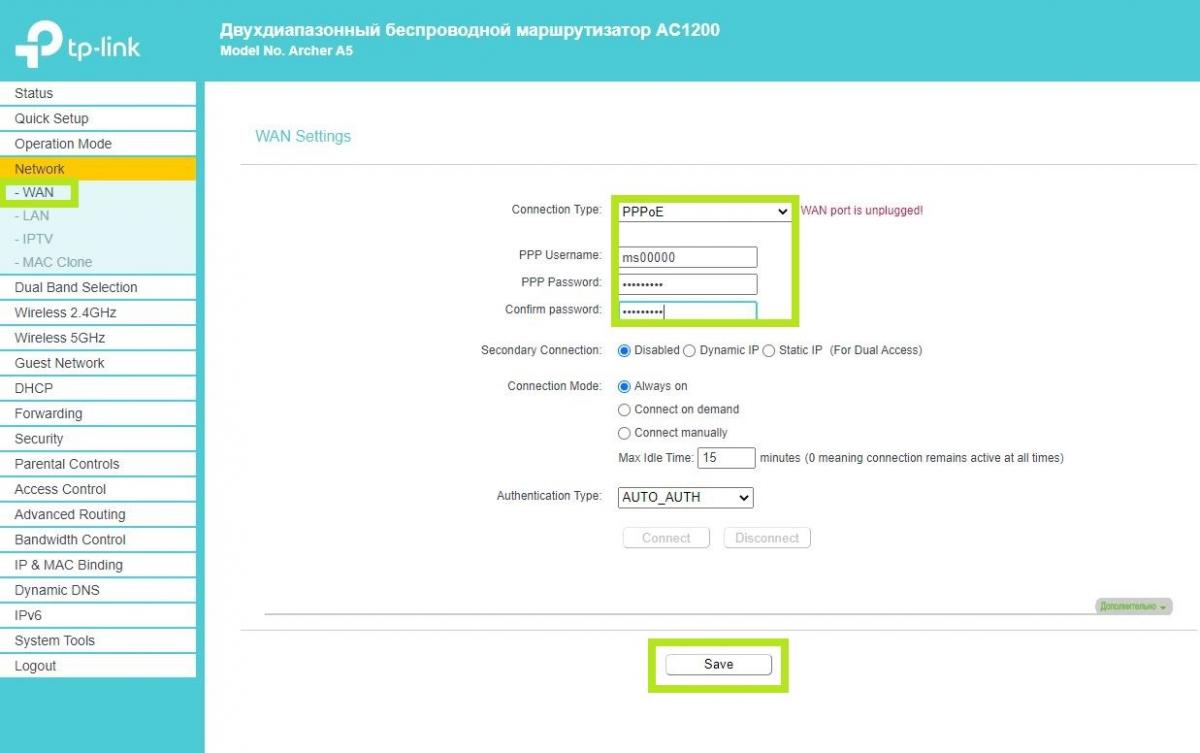
Task: Open the System Tools menu
Action: coord(55,641)
